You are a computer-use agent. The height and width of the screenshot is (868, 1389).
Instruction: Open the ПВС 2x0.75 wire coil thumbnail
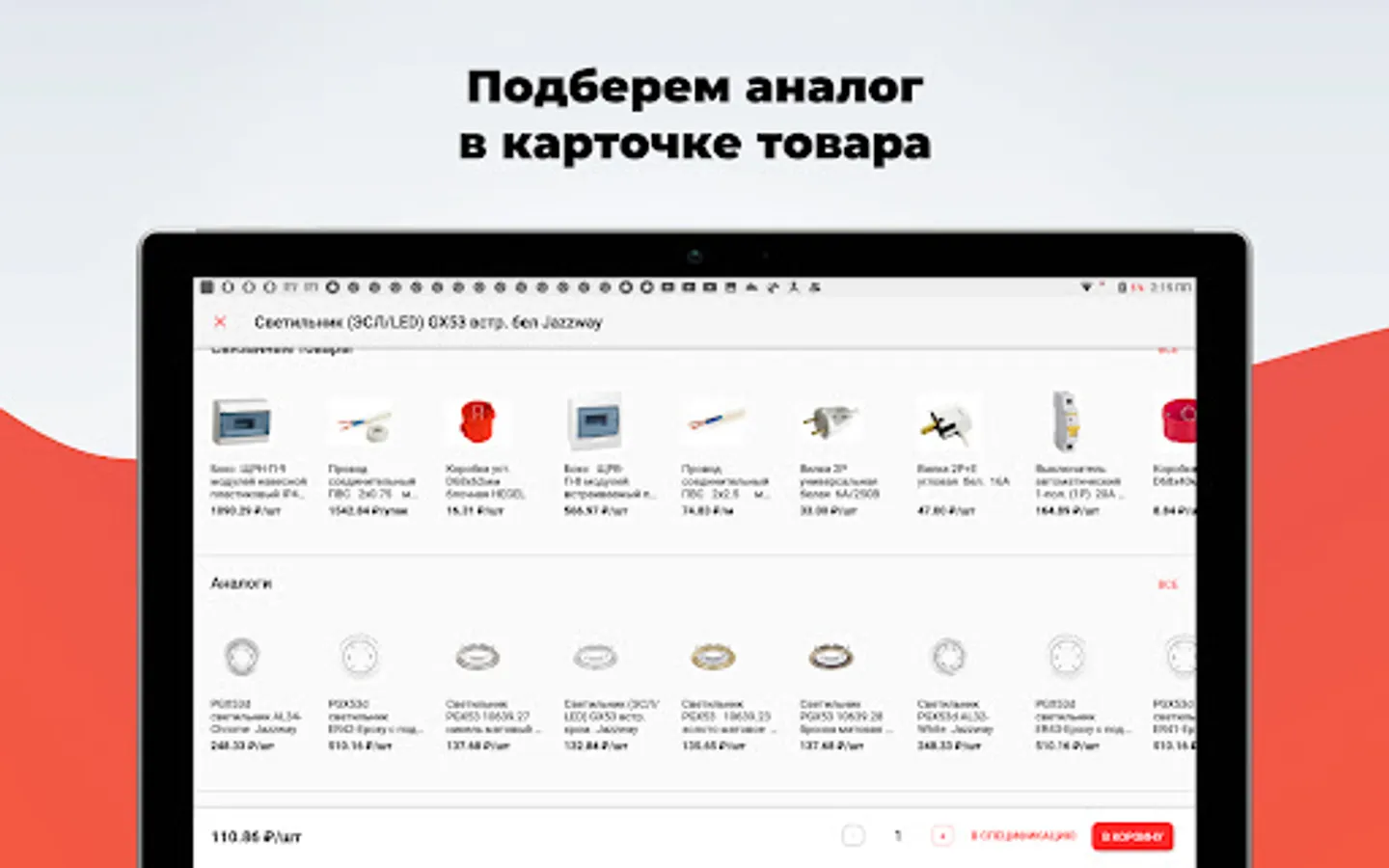[x=361, y=423]
